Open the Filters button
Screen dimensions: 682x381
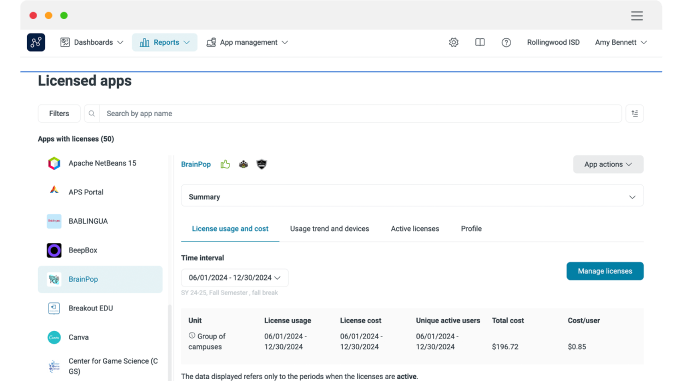59,114
